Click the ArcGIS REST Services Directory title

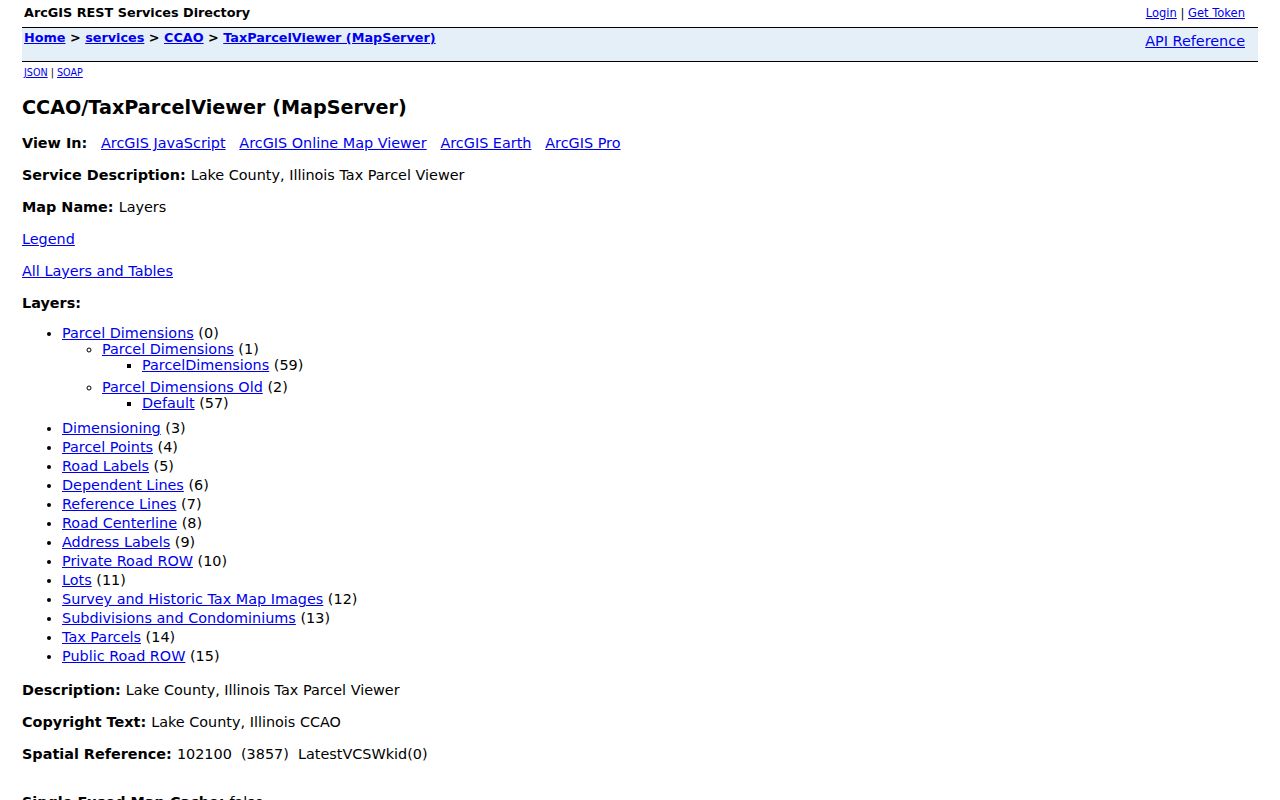137,13
